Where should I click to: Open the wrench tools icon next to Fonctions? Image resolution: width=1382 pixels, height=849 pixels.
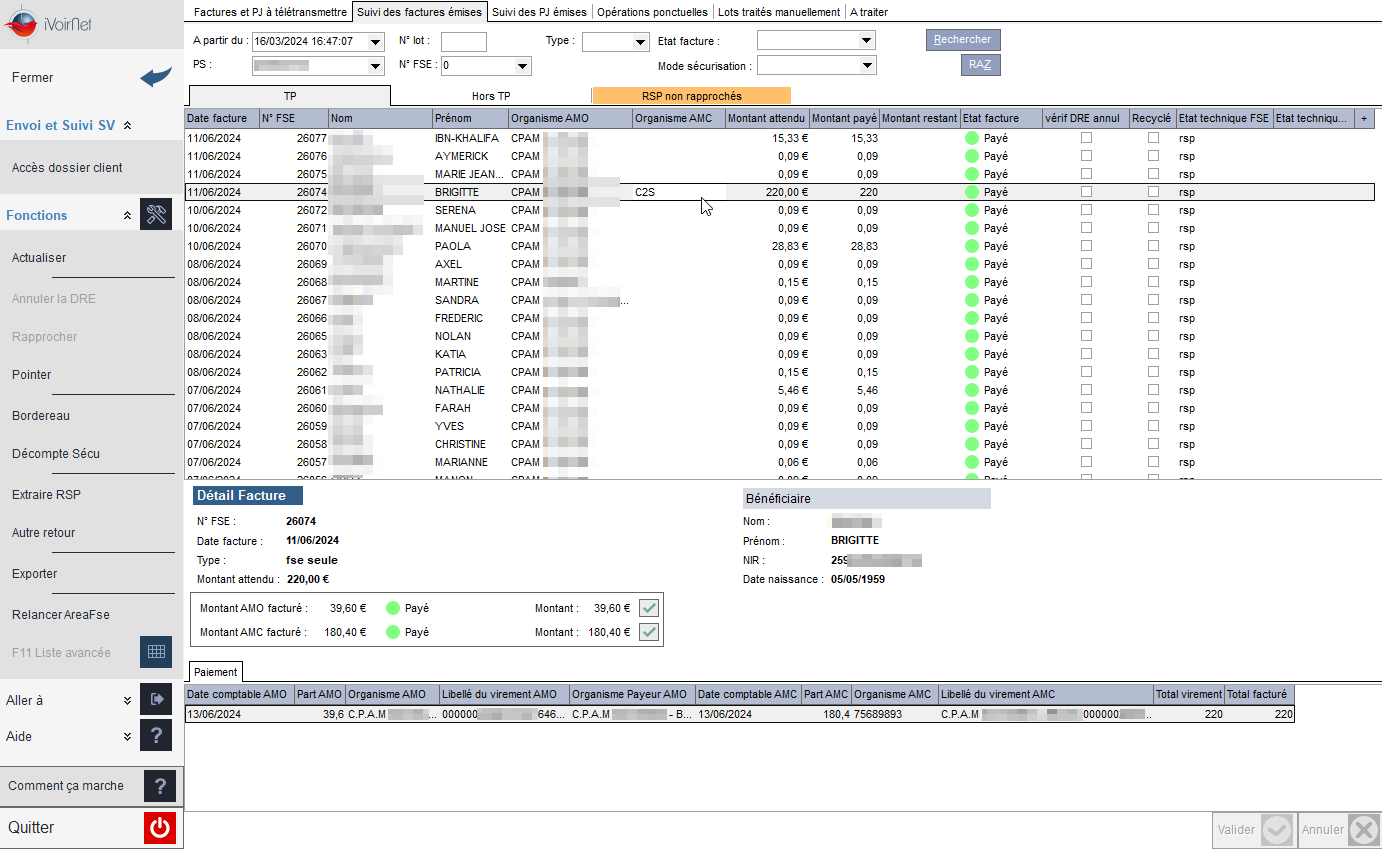(156, 215)
